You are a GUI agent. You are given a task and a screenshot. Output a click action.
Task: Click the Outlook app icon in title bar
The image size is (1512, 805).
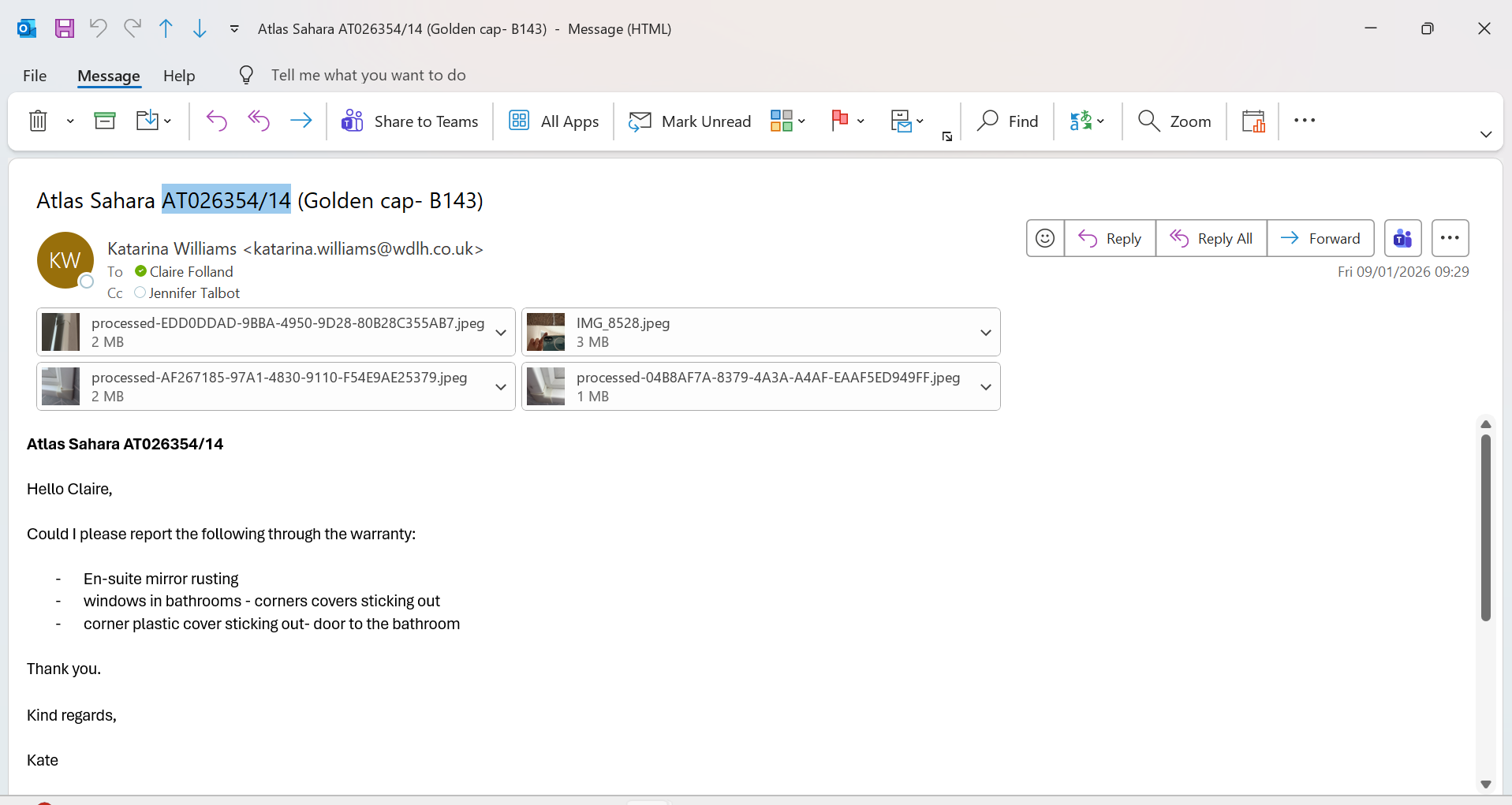27,29
